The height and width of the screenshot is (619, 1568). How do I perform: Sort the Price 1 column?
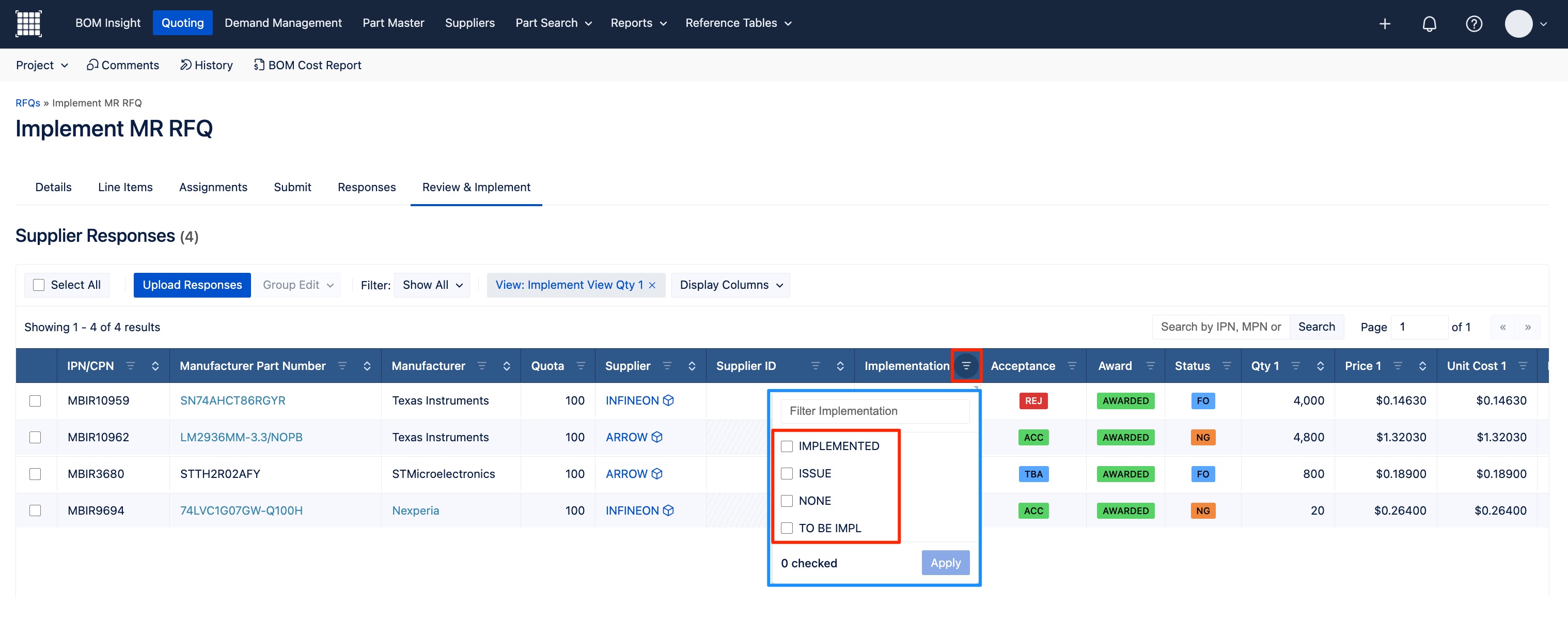click(x=1422, y=365)
